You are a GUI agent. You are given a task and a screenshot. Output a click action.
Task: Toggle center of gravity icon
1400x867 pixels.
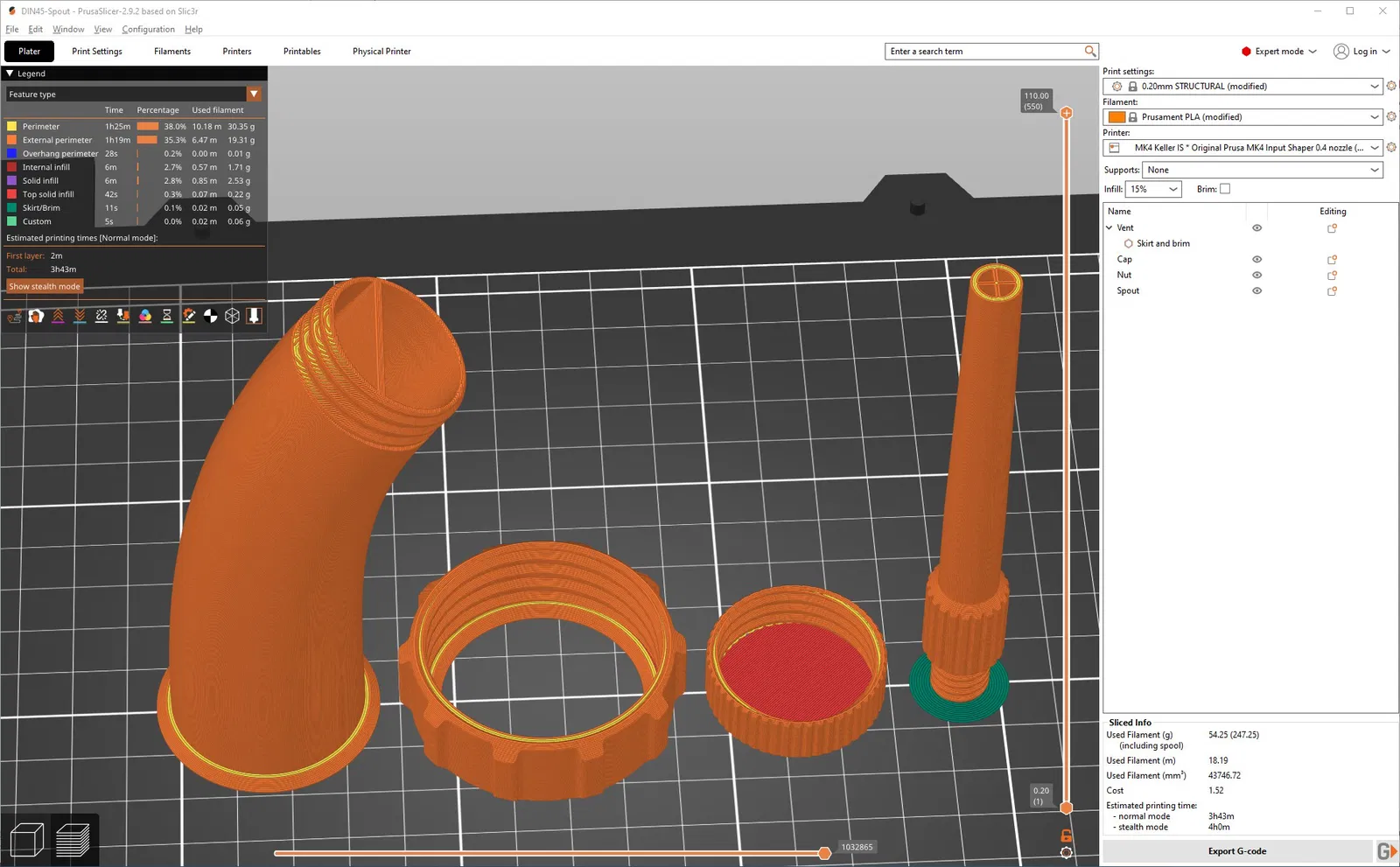pos(211,316)
